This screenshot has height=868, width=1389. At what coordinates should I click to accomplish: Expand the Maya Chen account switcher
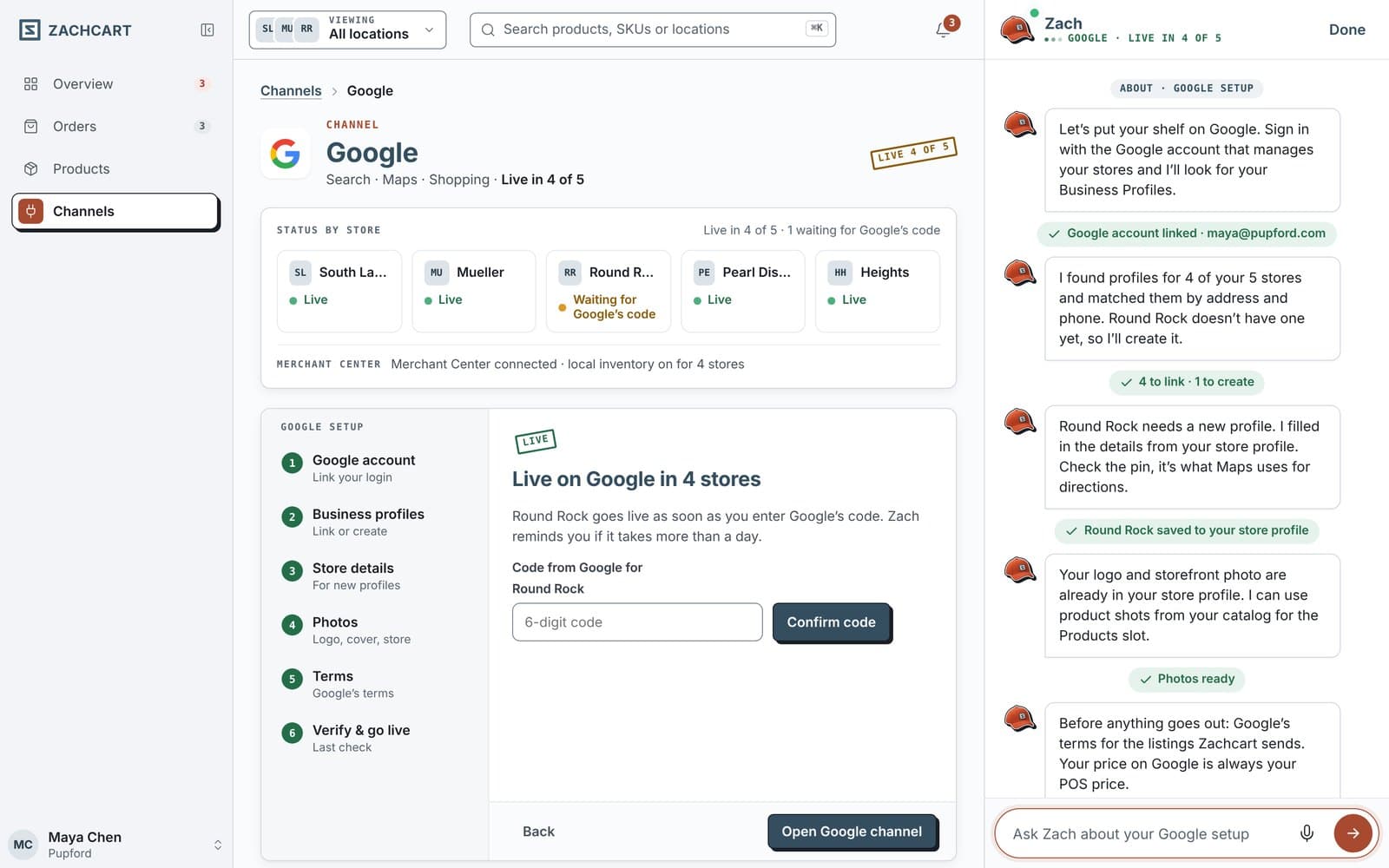218,845
